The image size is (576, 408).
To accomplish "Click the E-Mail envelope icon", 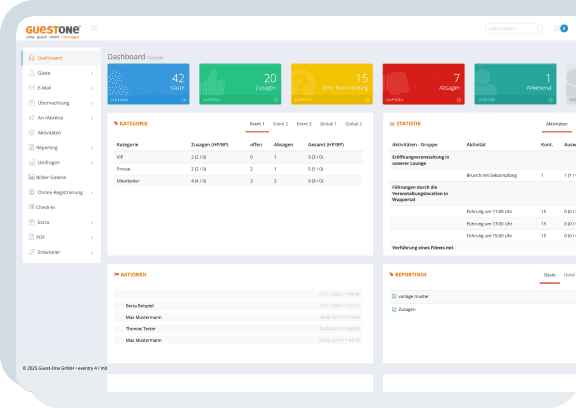I will (32, 88).
